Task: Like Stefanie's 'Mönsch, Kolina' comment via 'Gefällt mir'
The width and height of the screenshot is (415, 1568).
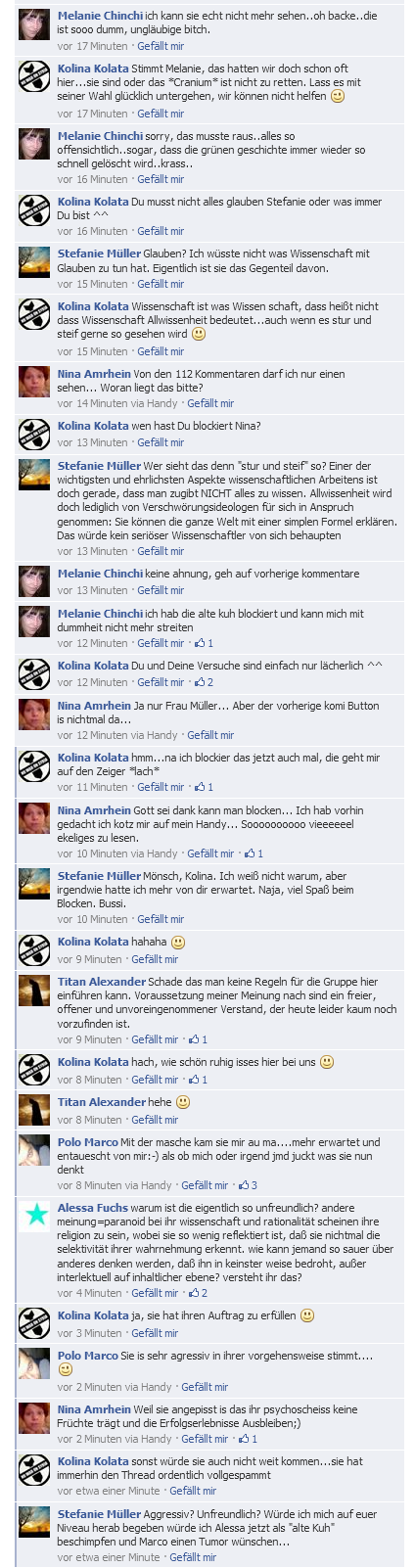Action: 161,919
